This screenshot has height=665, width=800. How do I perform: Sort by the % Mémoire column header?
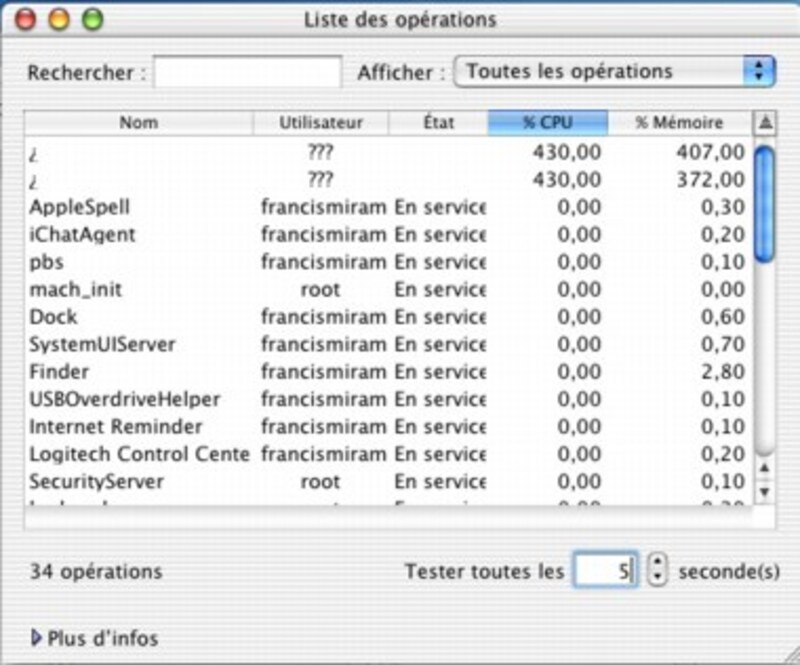click(x=679, y=122)
